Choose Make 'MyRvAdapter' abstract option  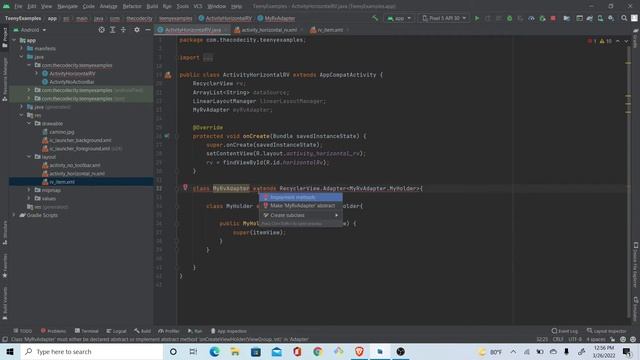pos(301,206)
